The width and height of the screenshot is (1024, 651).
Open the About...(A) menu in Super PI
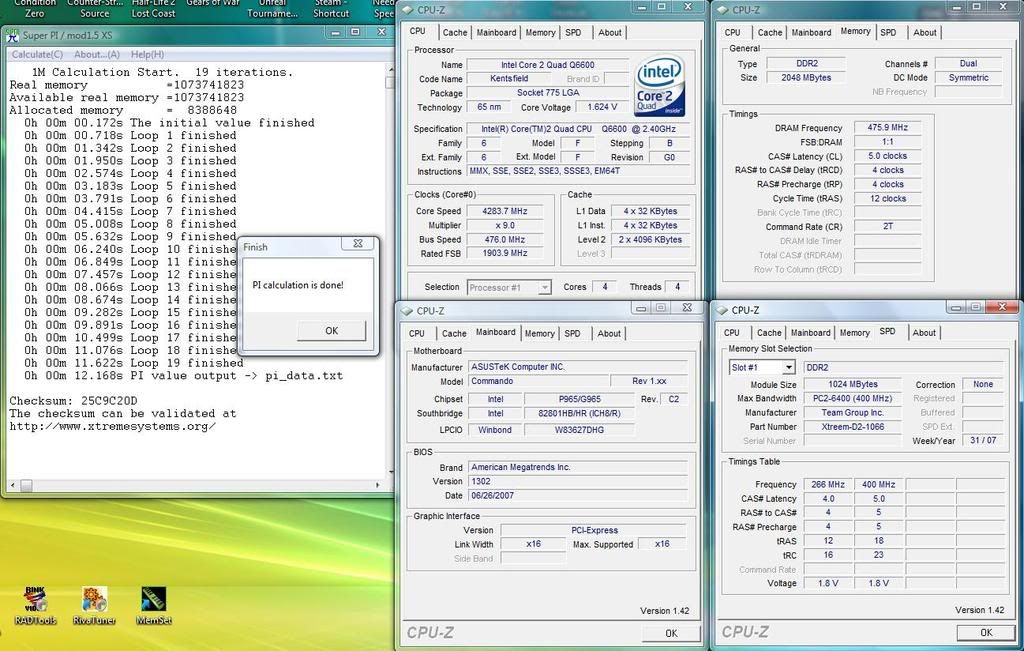[x=97, y=54]
